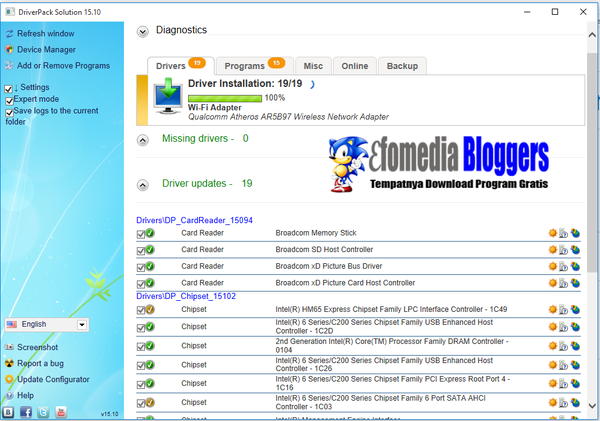The height and width of the screenshot is (421, 600).
Task: Click the vertical scrollbar thumb
Action: [x=592, y=161]
